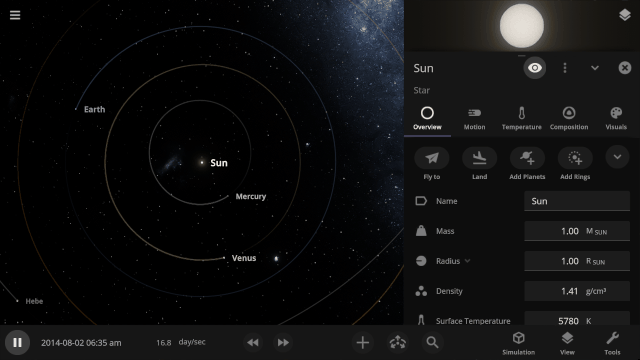Open the Radius unit dropdown arrow

coord(467,261)
